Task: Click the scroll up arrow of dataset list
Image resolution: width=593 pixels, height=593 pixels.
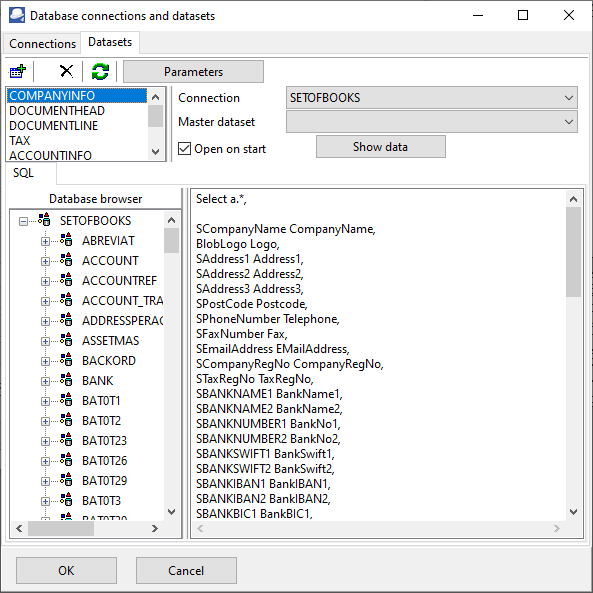Action: 155,97
